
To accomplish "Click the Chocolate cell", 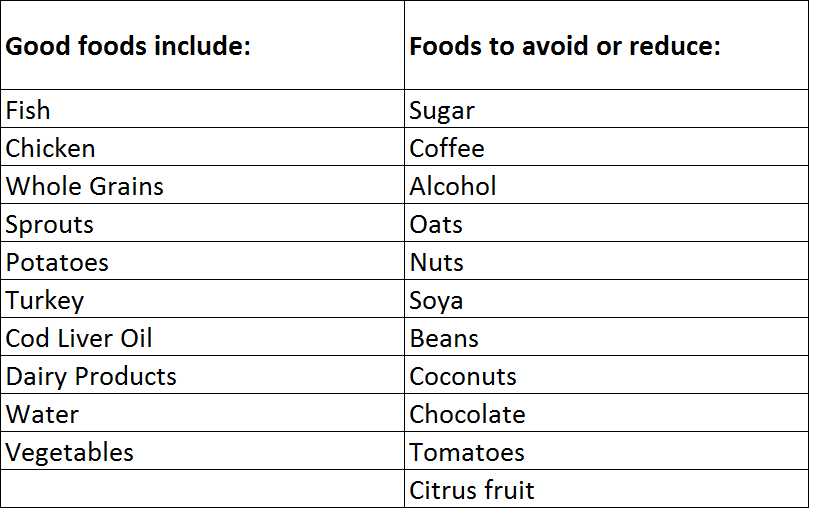I will (x=606, y=413).
